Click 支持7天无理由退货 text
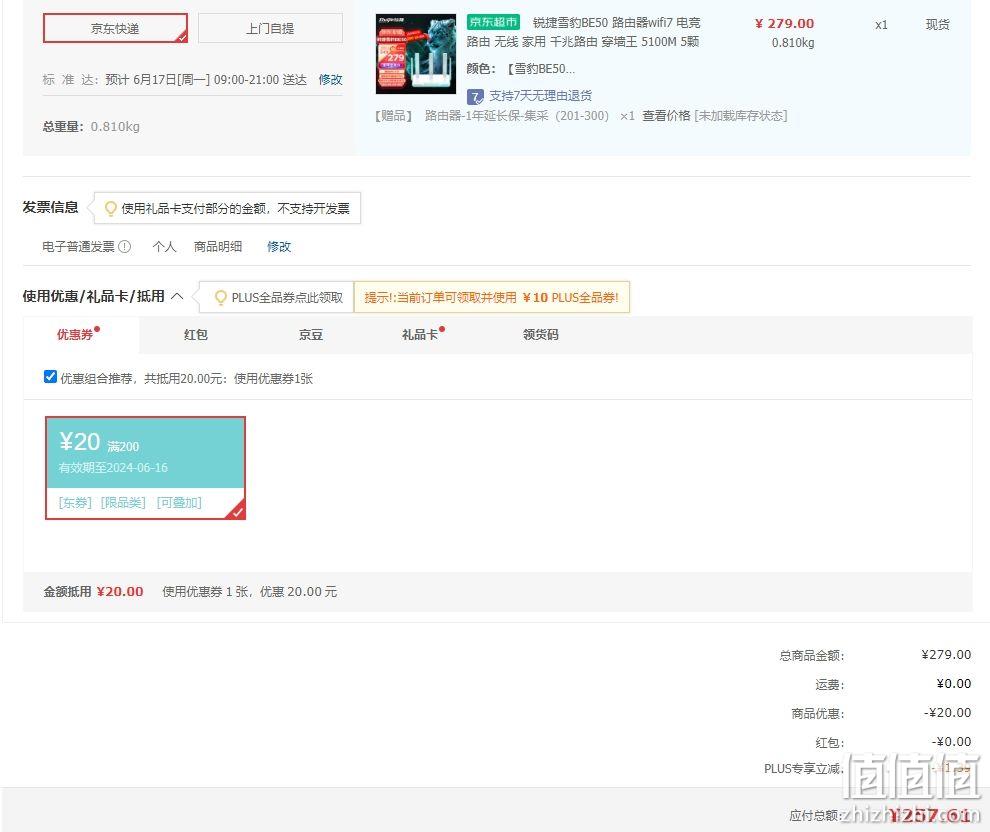990x832 pixels. pyautogui.click(x=540, y=96)
